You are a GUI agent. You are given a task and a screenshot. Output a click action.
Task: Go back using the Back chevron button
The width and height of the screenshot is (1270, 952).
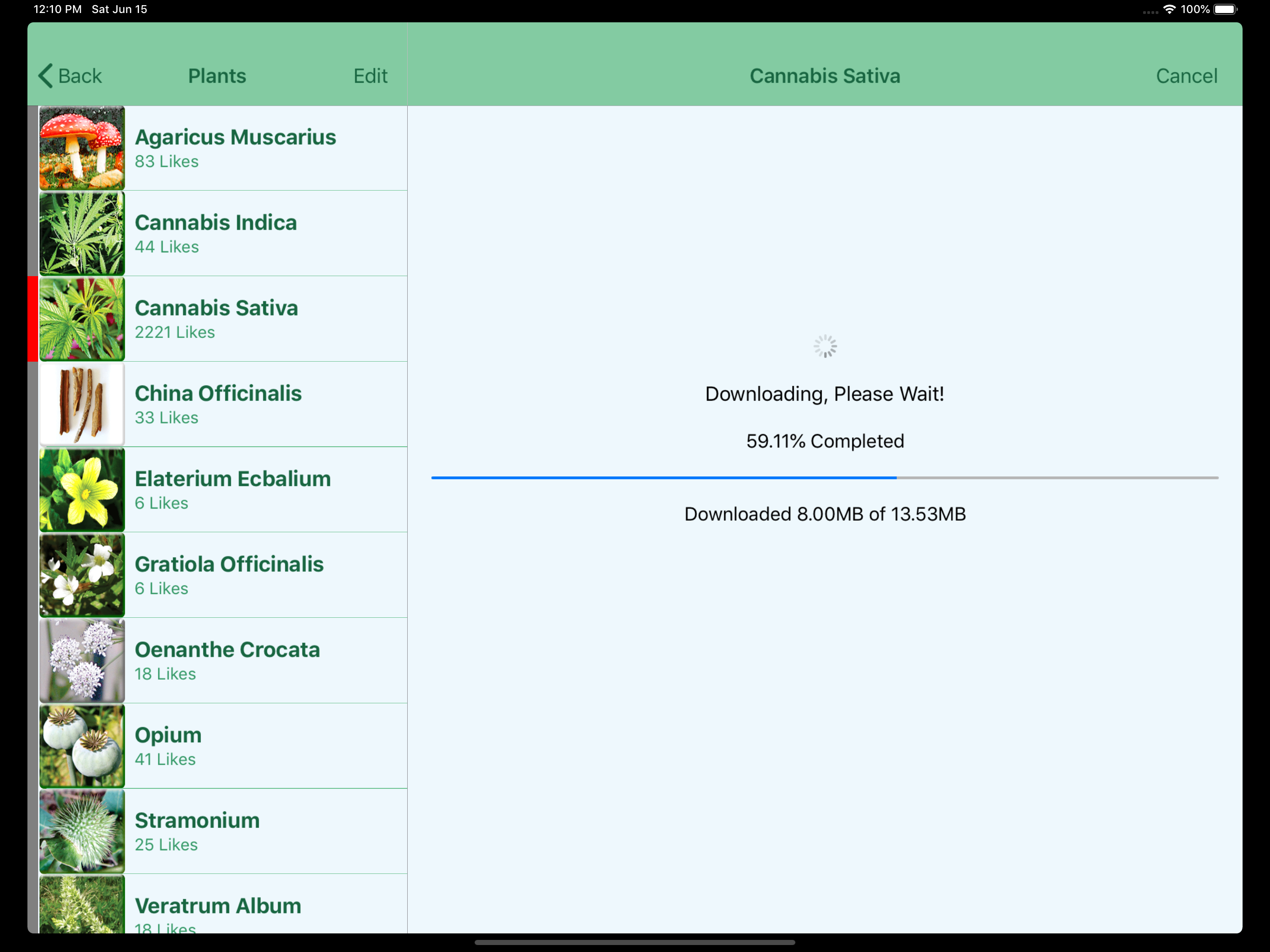click(70, 76)
